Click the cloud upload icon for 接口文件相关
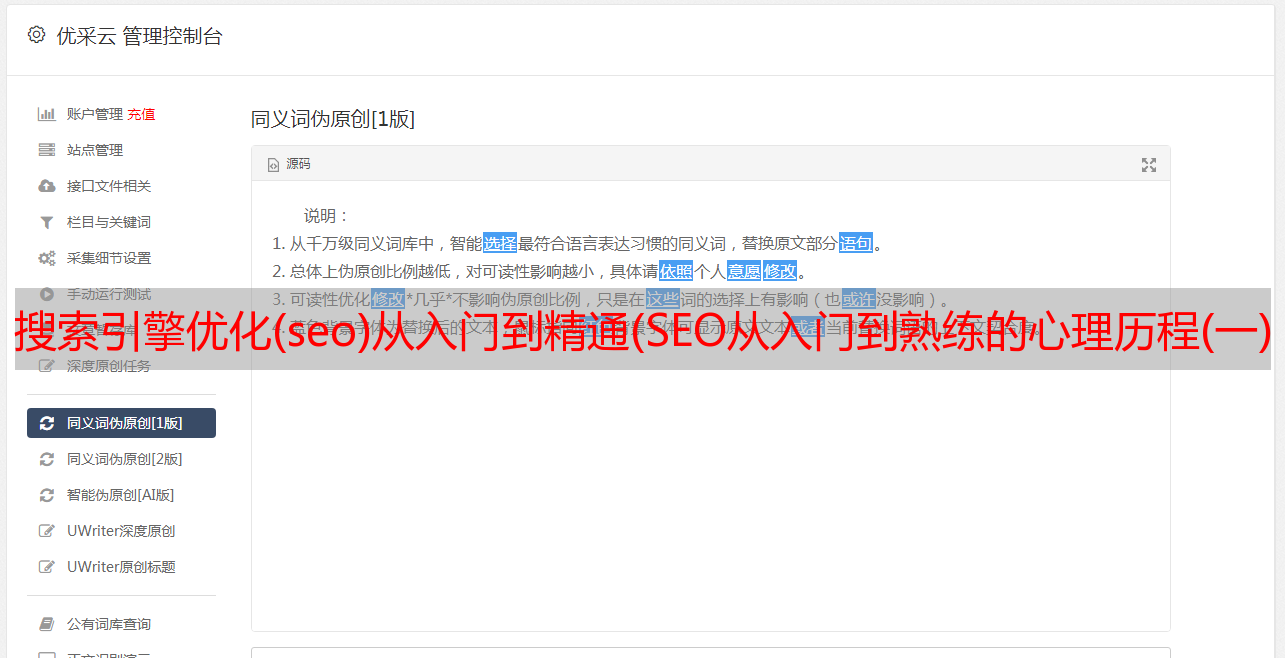This screenshot has height=658, width=1285. point(46,186)
